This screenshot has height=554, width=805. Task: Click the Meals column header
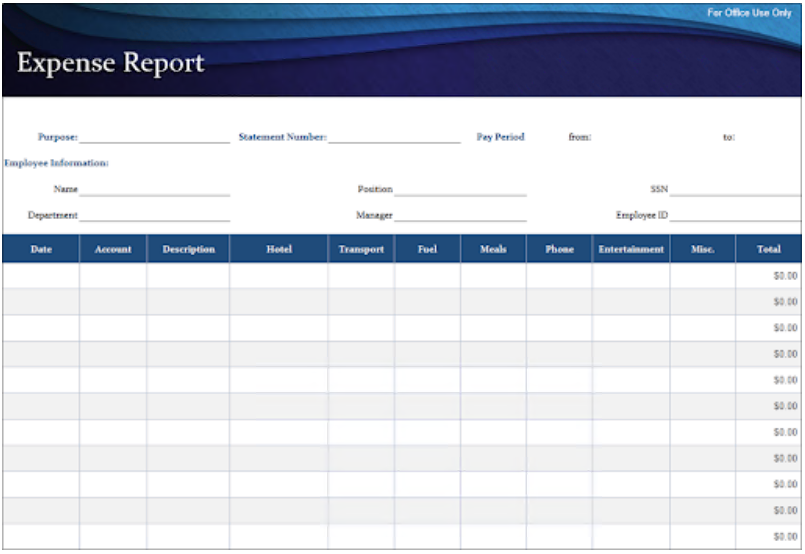(x=493, y=249)
